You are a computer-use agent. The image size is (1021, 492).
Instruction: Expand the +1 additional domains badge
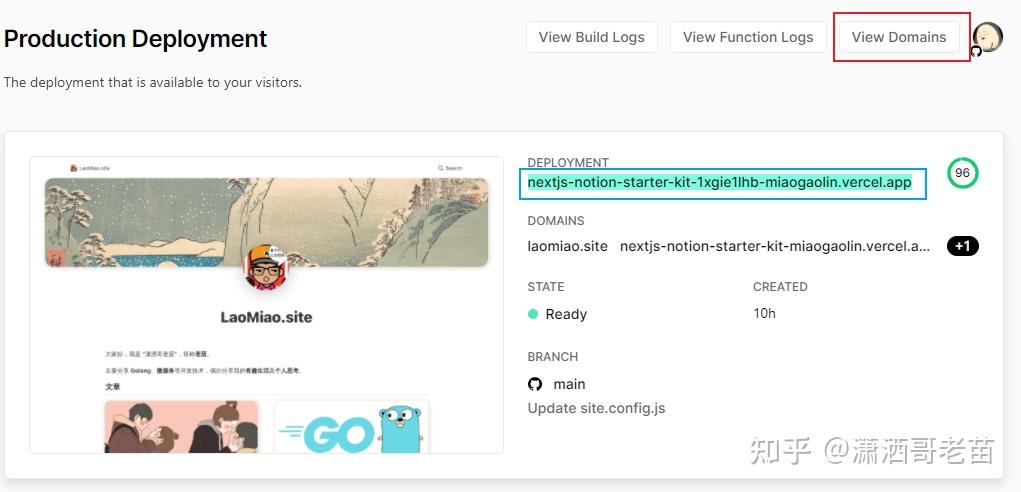tap(962, 246)
